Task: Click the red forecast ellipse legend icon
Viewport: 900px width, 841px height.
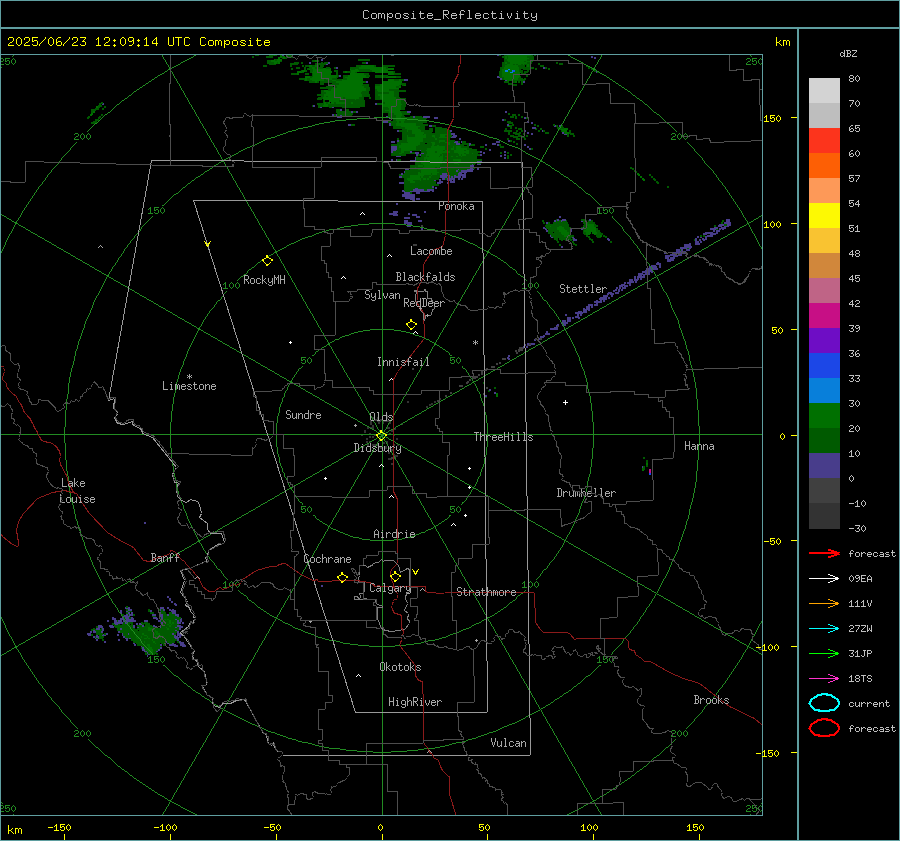Action: (824, 728)
